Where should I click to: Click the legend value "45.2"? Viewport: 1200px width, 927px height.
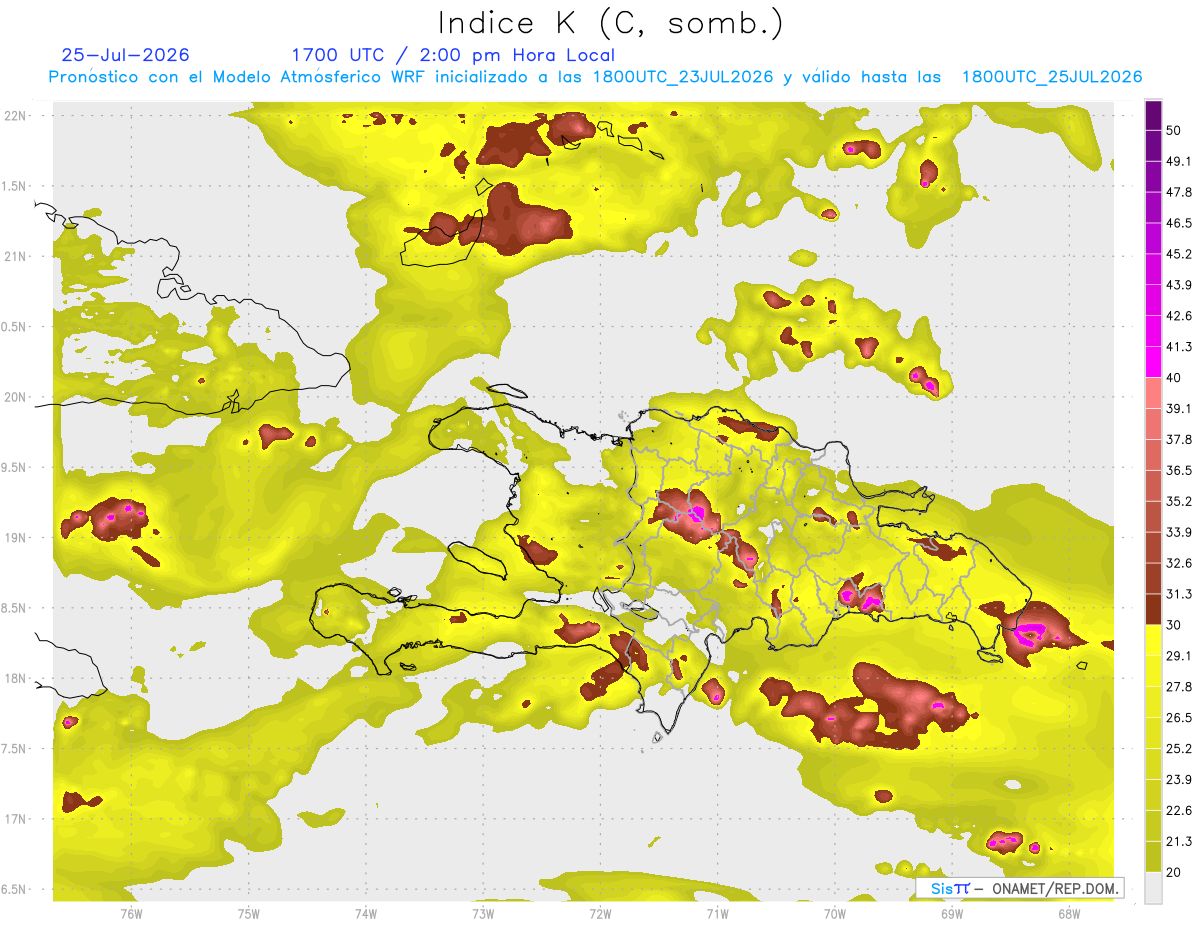click(x=1179, y=254)
